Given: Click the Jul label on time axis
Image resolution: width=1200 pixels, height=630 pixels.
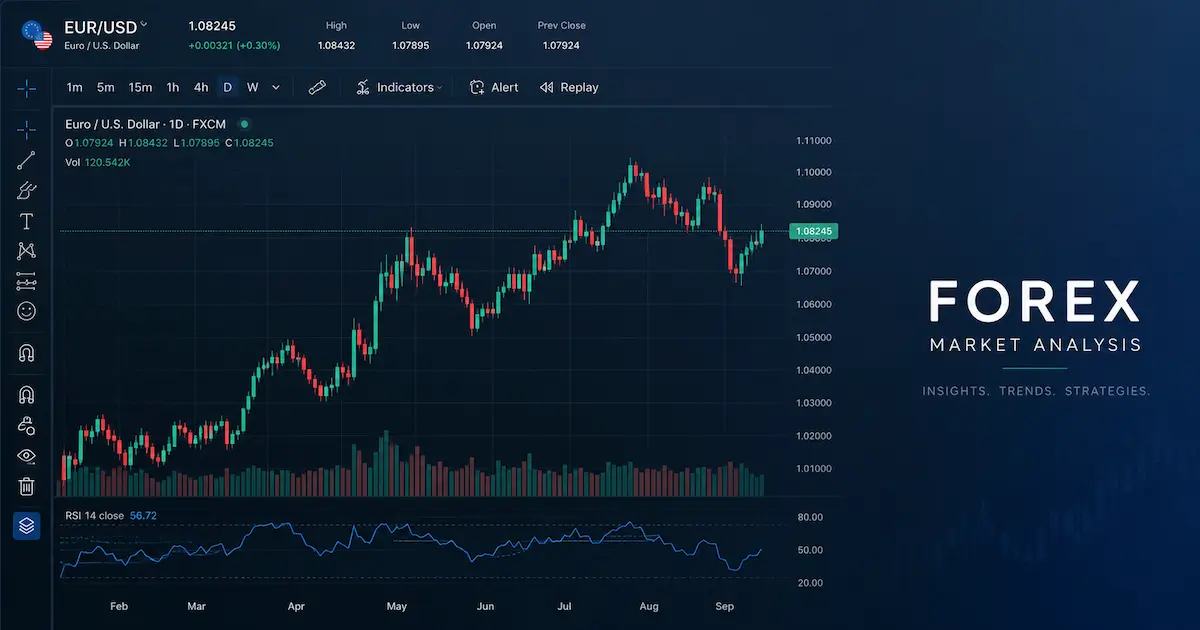Looking at the screenshot, I should coord(565,607).
